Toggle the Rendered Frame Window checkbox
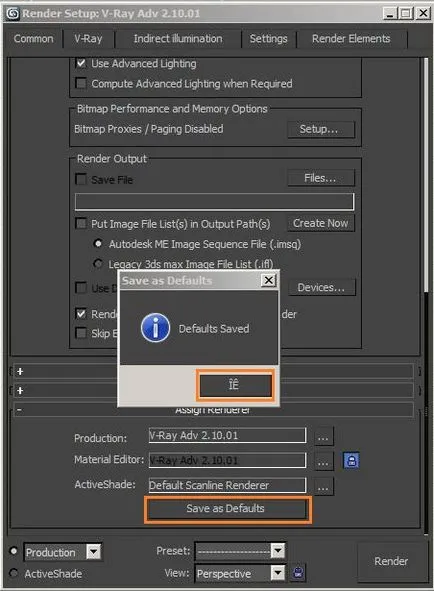The image size is (434, 591). coord(81,314)
